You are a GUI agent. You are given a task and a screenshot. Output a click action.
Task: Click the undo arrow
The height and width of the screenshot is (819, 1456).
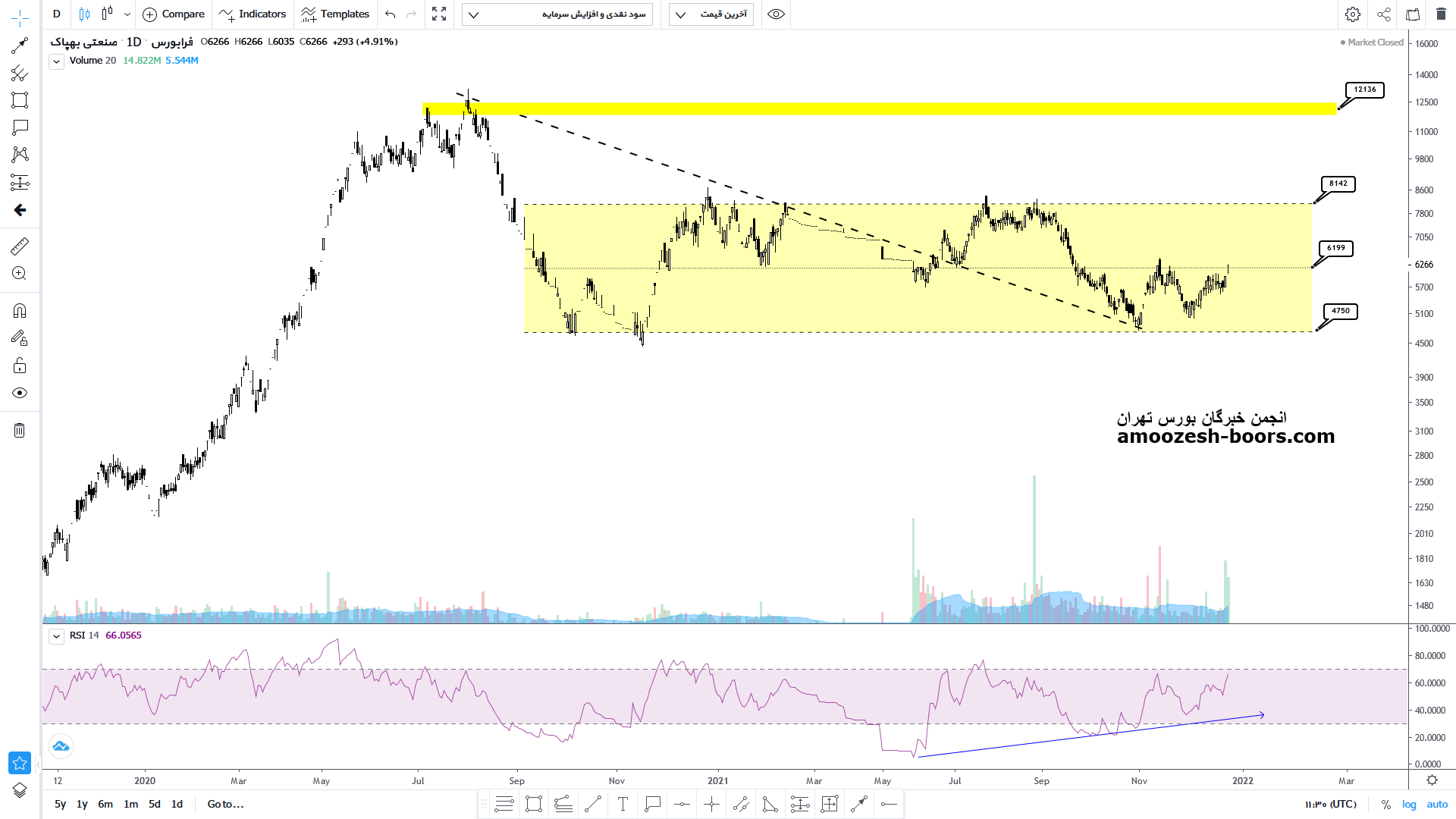point(390,14)
